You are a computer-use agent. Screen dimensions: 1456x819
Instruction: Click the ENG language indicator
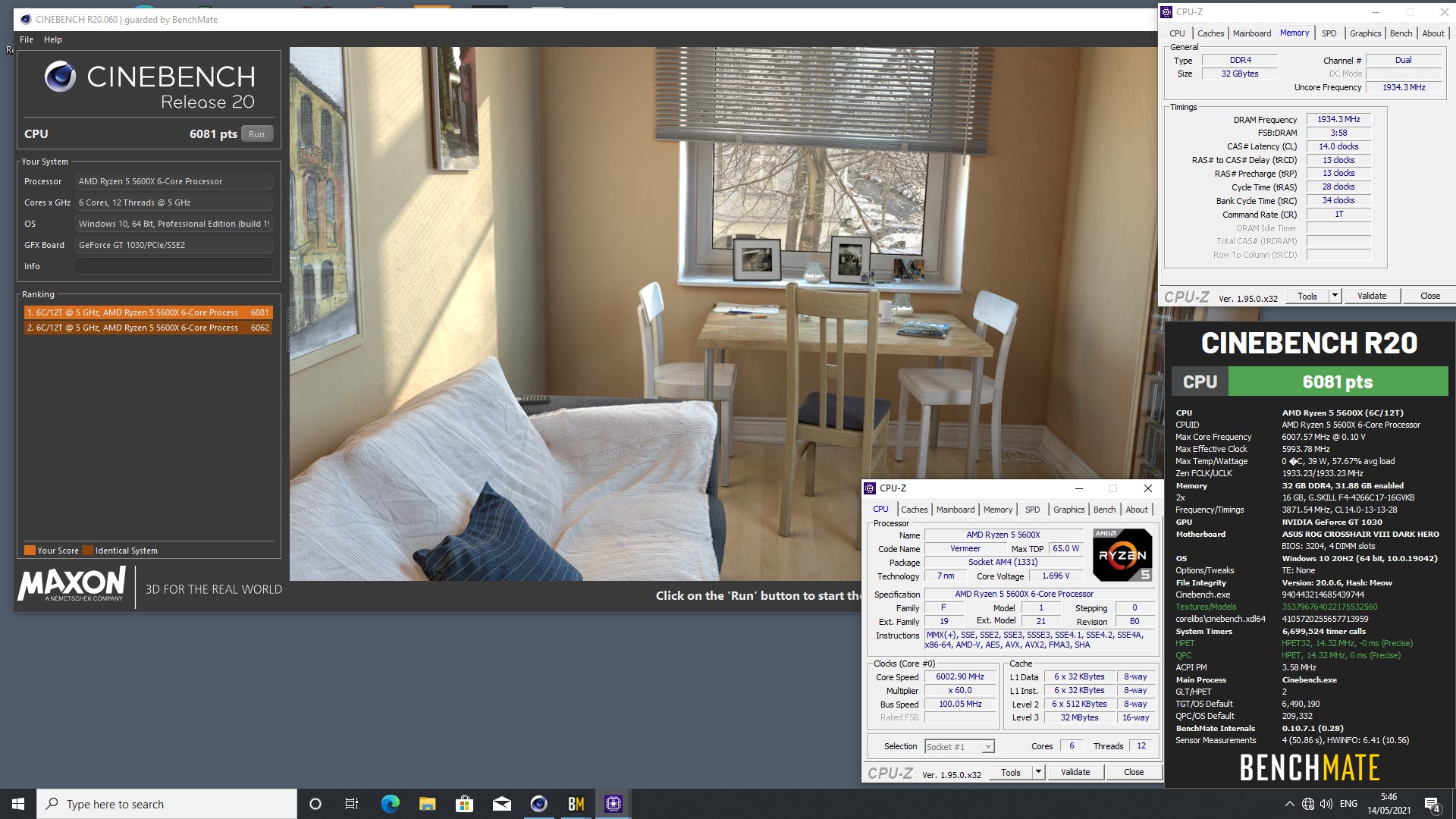click(x=1348, y=804)
